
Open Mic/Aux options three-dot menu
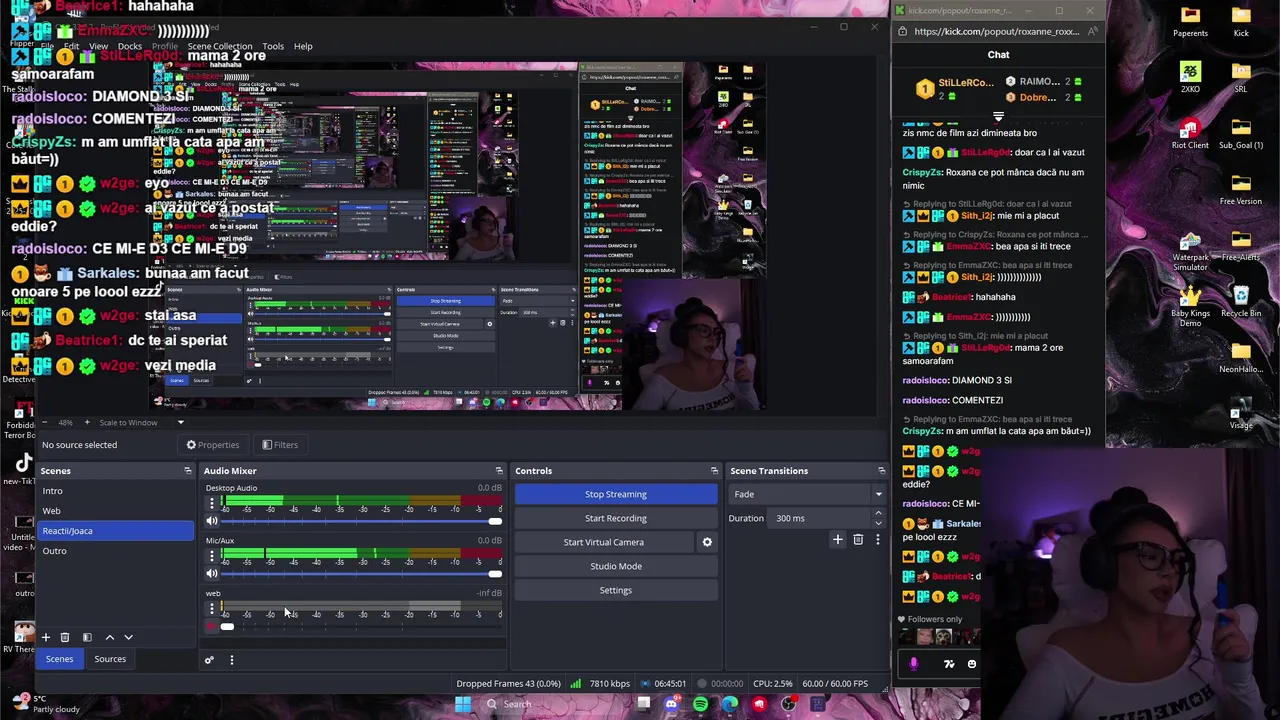coord(211,555)
